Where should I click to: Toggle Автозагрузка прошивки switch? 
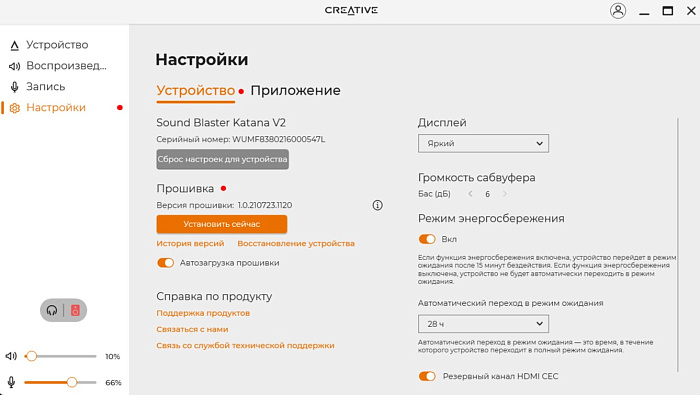pos(165,263)
